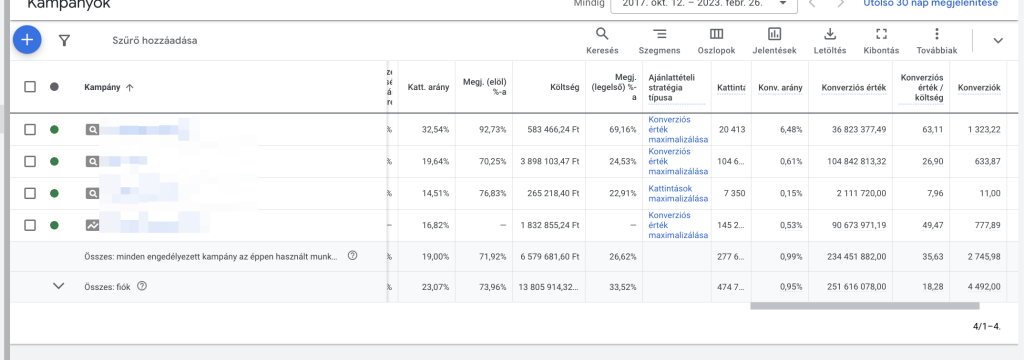This screenshot has width=1024, height=360.
Task: Open Továbbiak more options menu
Action: pos(936,41)
